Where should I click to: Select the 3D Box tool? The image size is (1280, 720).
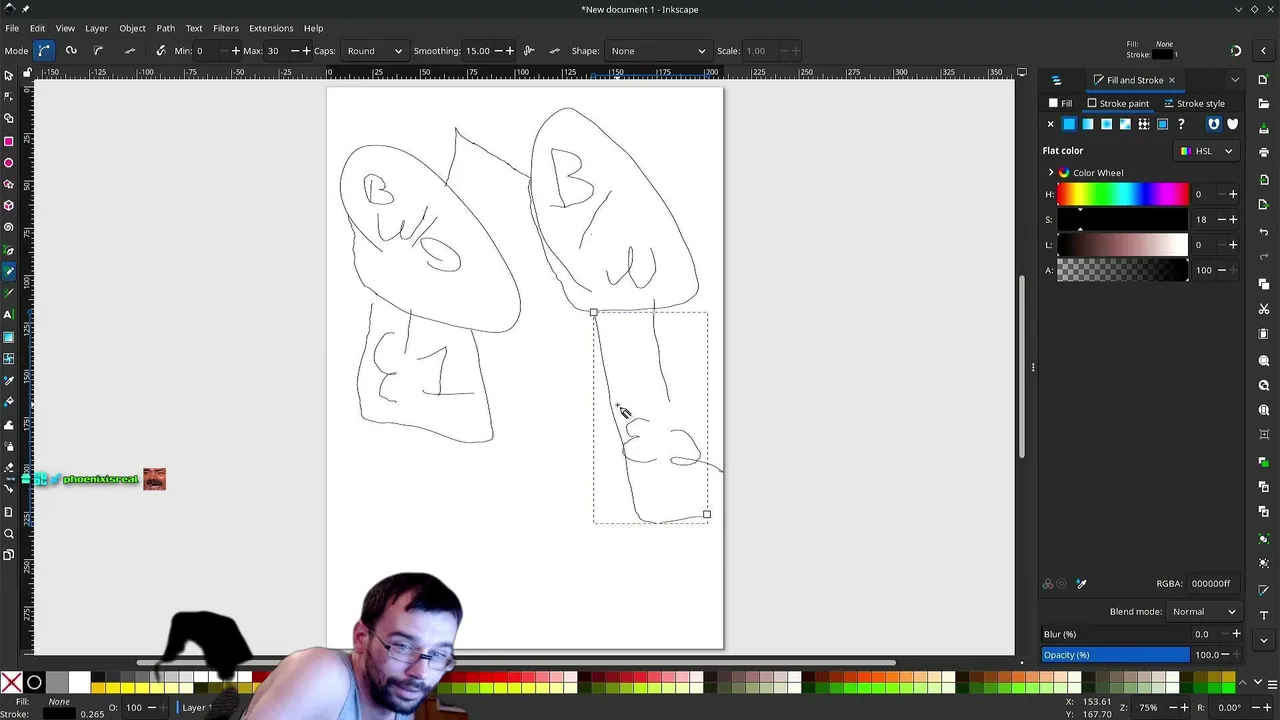(x=9, y=206)
